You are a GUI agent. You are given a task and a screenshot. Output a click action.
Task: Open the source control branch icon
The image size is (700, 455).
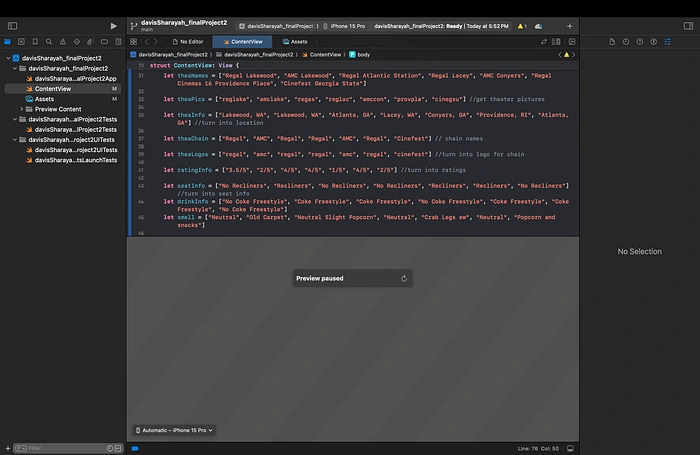133,26
